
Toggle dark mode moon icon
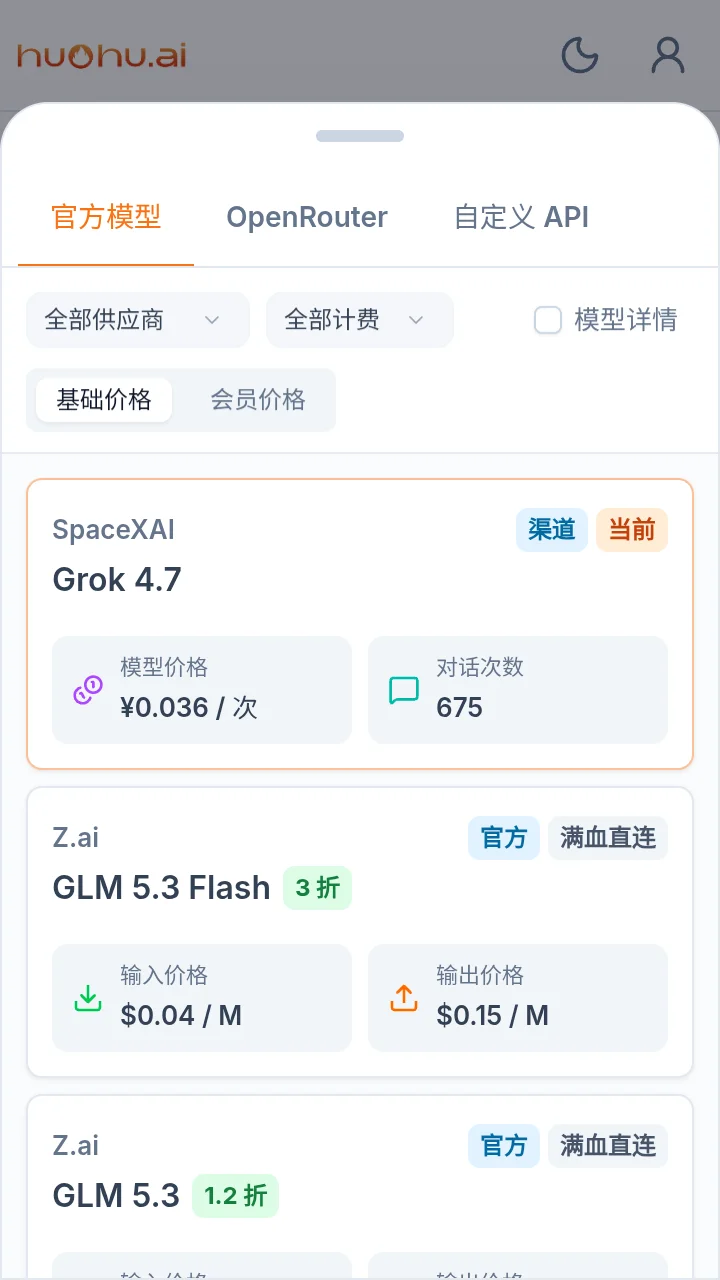click(580, 56)
